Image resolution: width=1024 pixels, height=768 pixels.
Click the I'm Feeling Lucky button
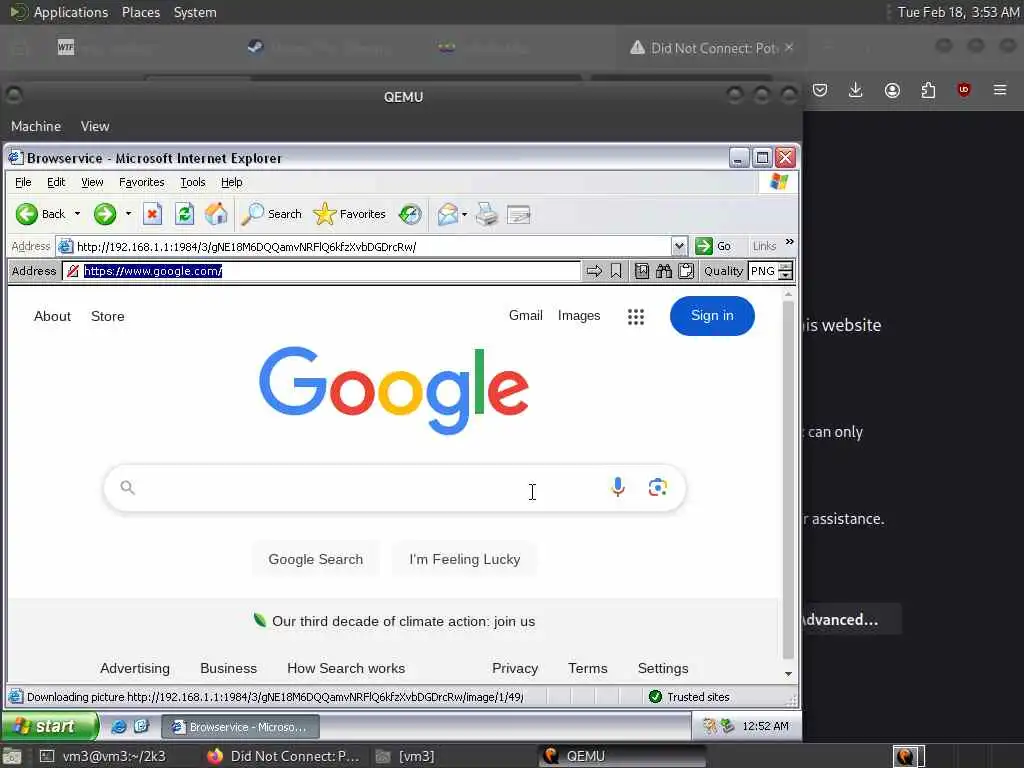(464, 559)
